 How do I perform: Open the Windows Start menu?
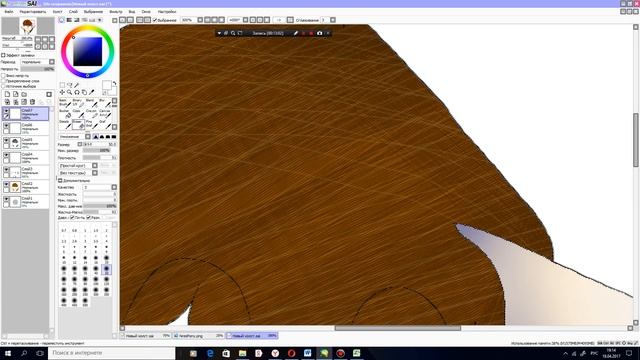[8, 353]
